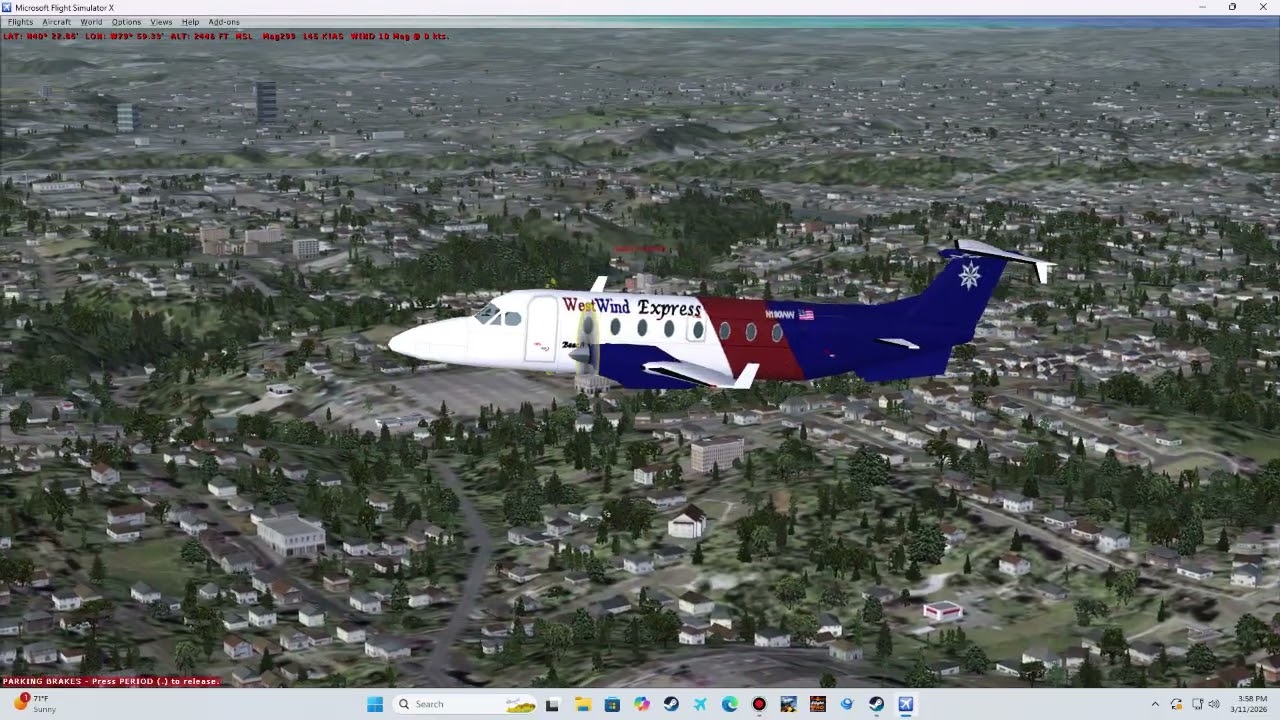The width and height of the screenshot is (1280, 720).
Task: Open the Help menu
Action: [190, 22]
